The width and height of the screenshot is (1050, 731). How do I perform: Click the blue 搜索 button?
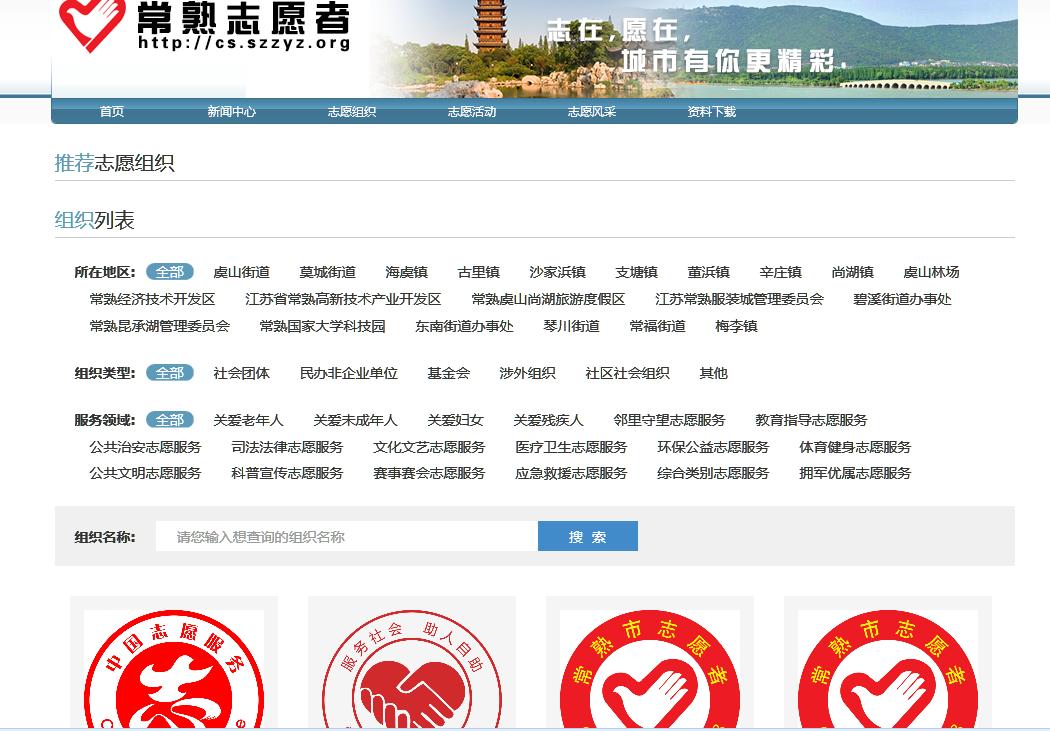[x=588, y=536]
